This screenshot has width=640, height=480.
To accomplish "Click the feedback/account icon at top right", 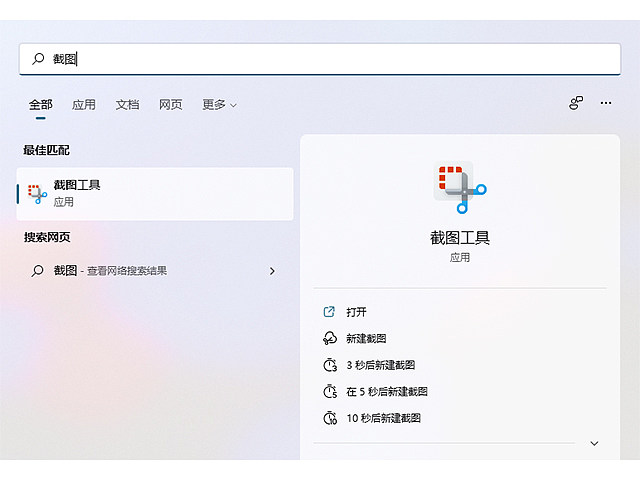I will 576,103.
